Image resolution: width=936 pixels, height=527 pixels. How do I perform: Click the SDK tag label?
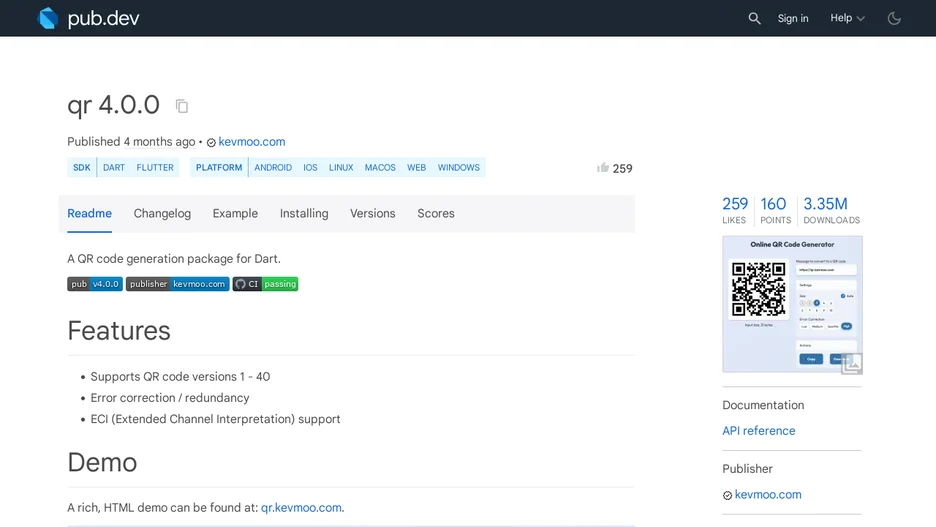[x=82, y=168]
